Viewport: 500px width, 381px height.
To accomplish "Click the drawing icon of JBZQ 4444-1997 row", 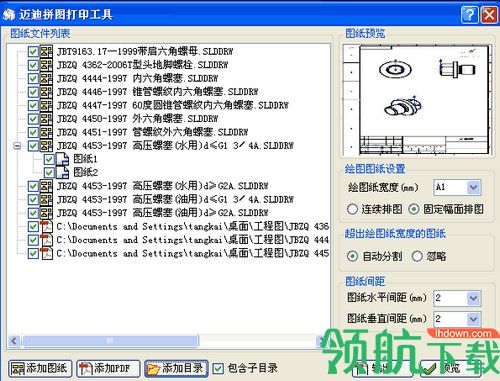I will (x=46, y=78).
